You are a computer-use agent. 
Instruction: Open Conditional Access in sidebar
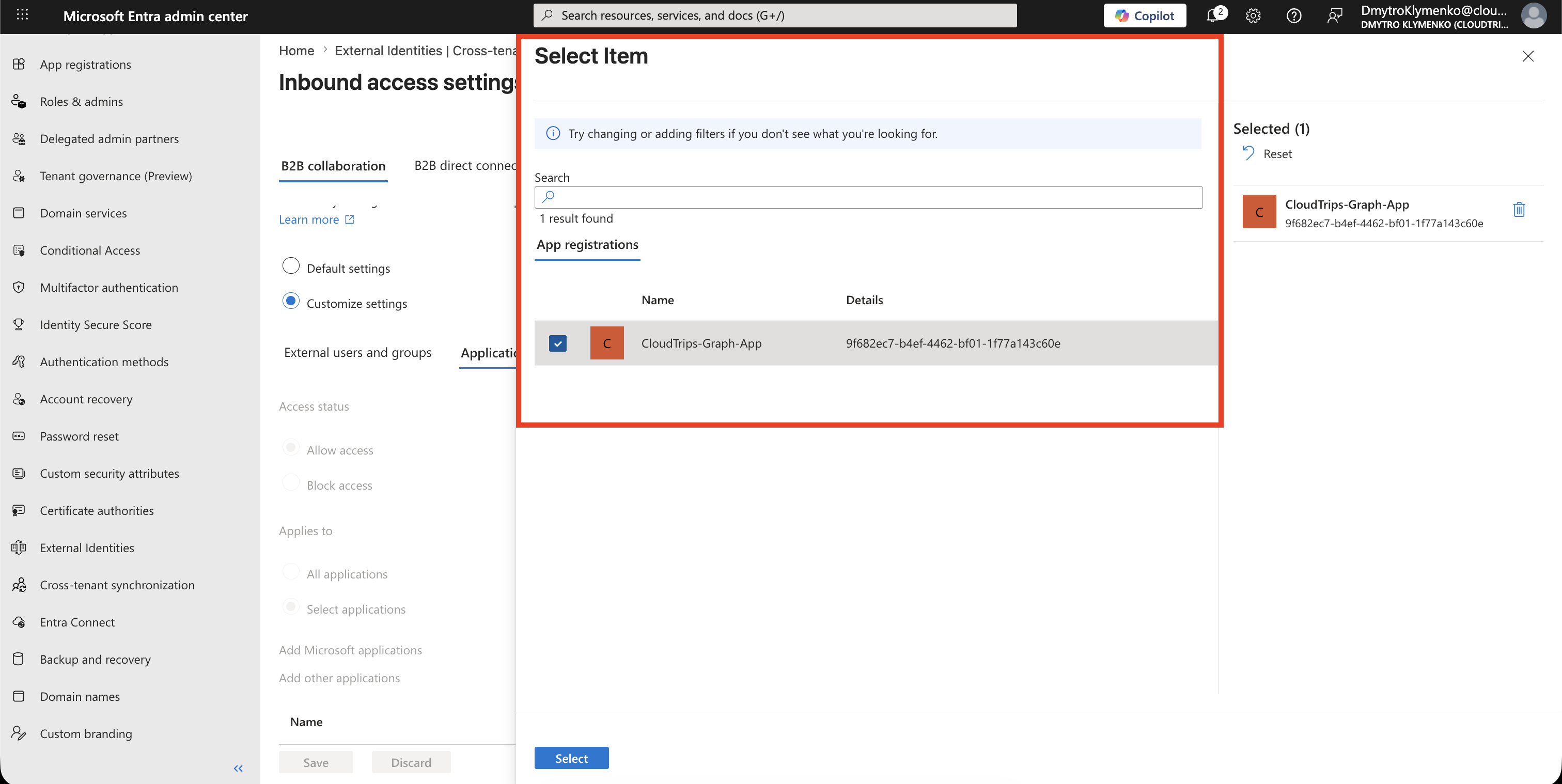(90, 250)
